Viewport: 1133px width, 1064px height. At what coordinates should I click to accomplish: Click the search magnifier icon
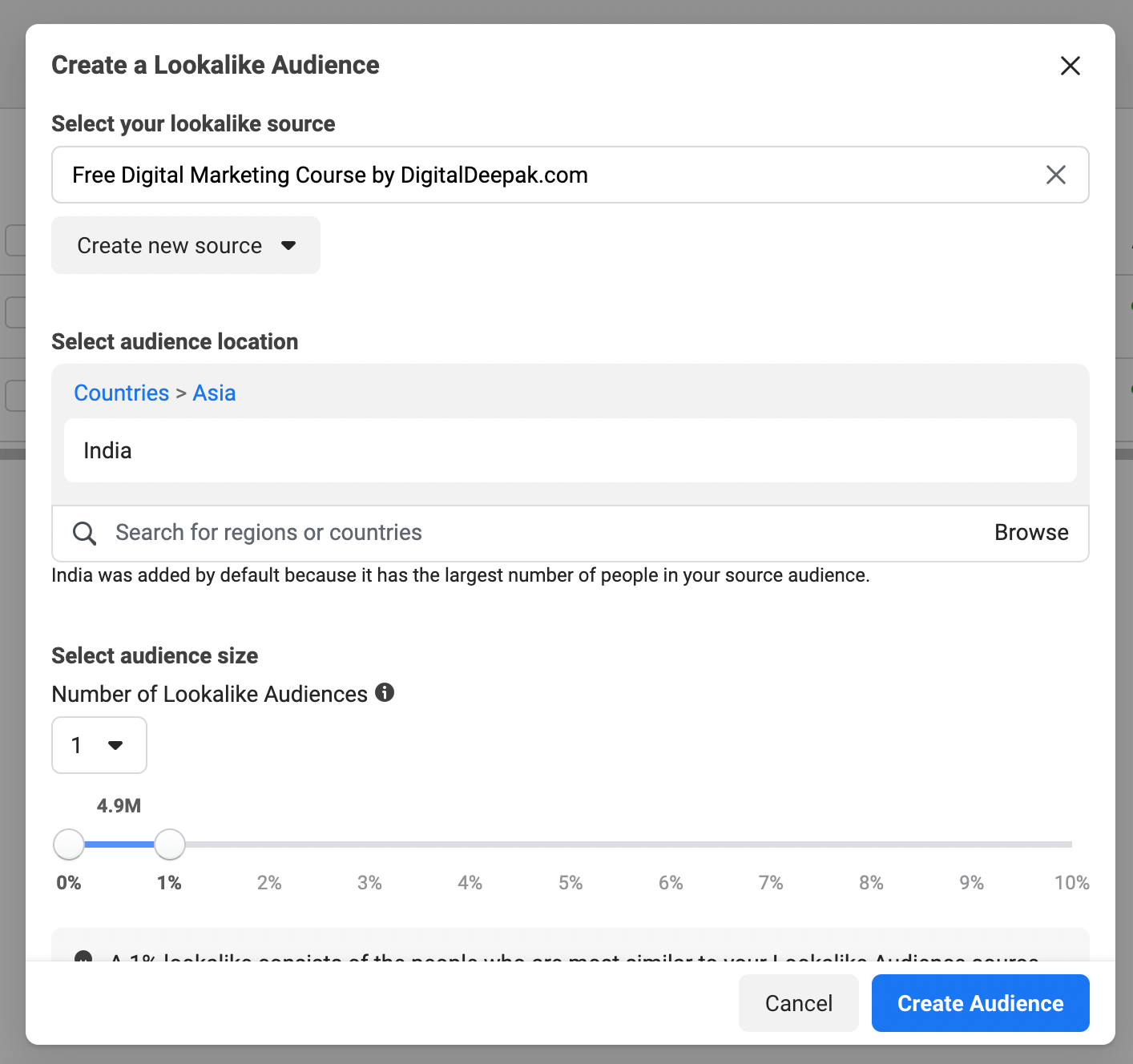(84, 533)
